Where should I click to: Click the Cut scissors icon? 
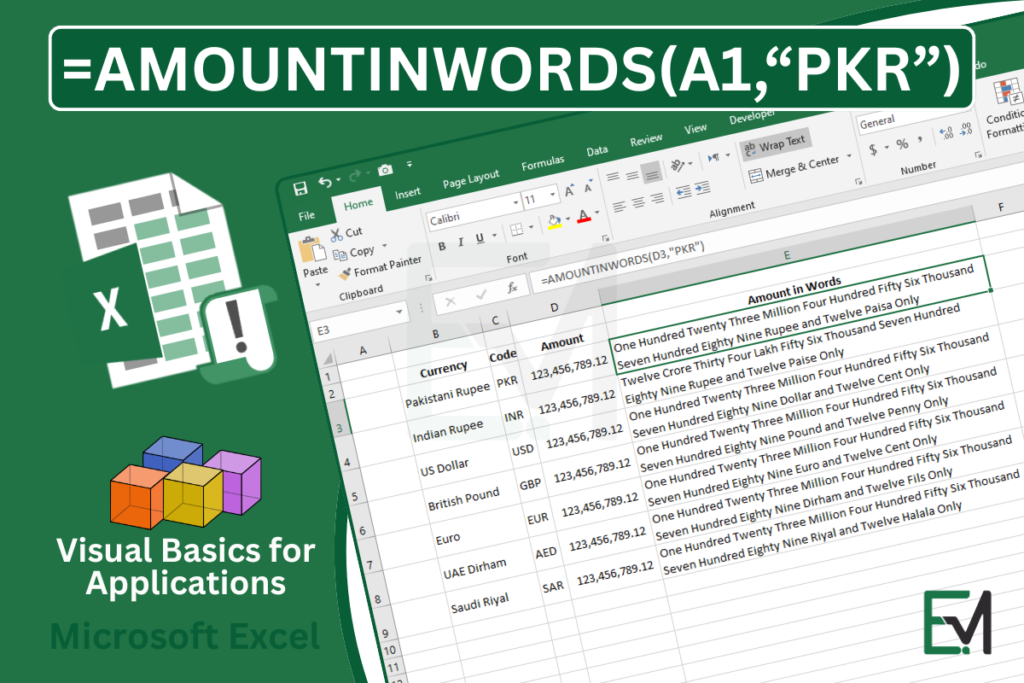335,233
